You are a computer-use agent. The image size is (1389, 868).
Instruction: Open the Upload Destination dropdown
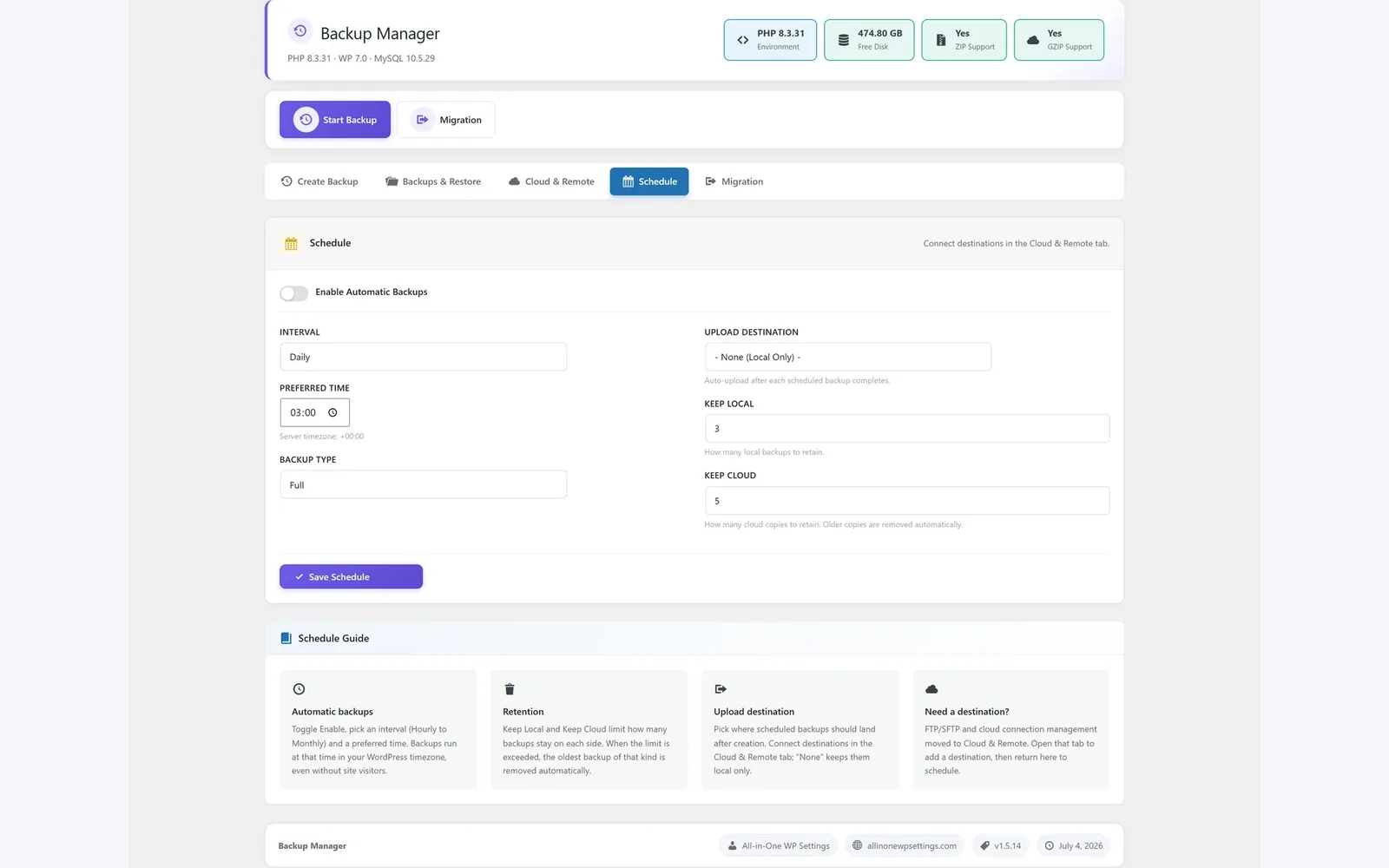tap(848, 357)
